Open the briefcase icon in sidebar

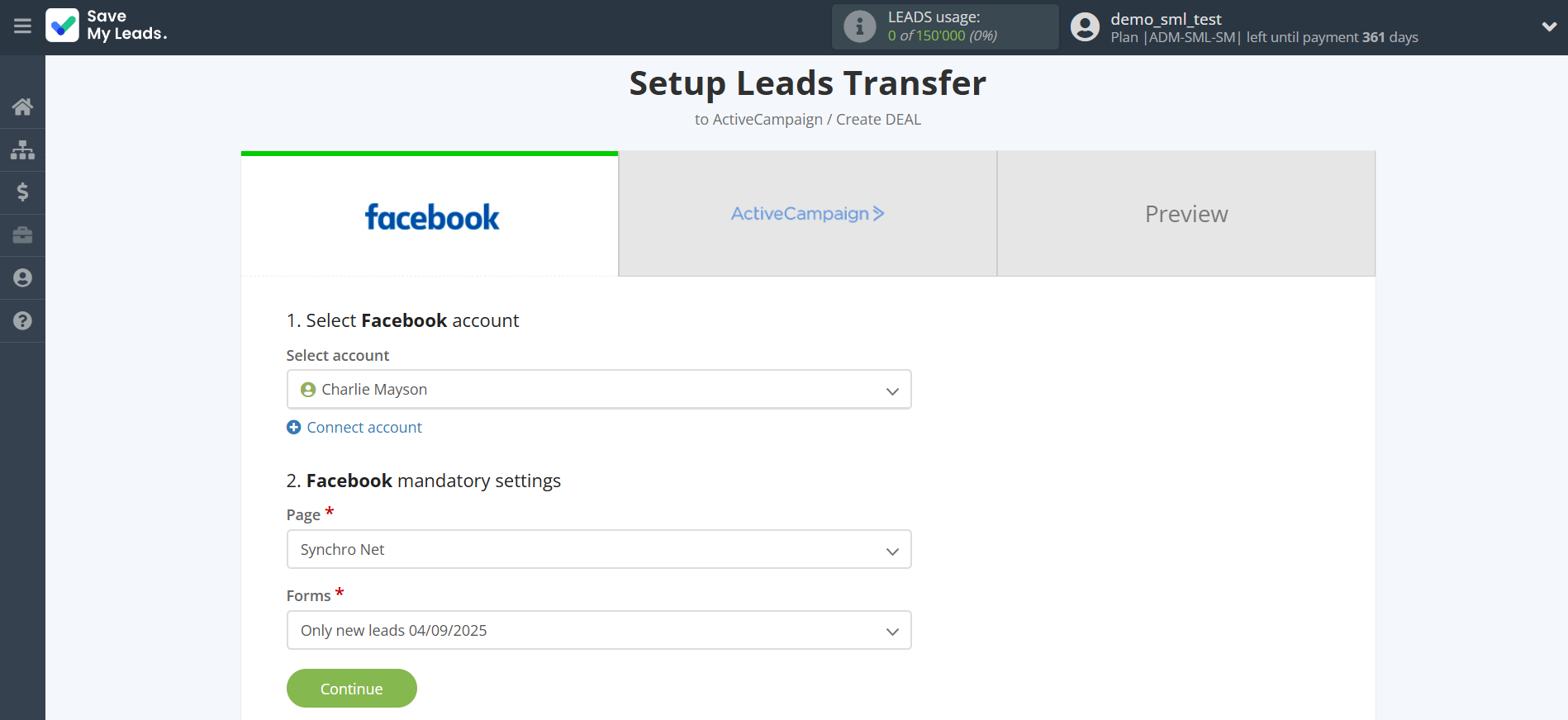22,235
